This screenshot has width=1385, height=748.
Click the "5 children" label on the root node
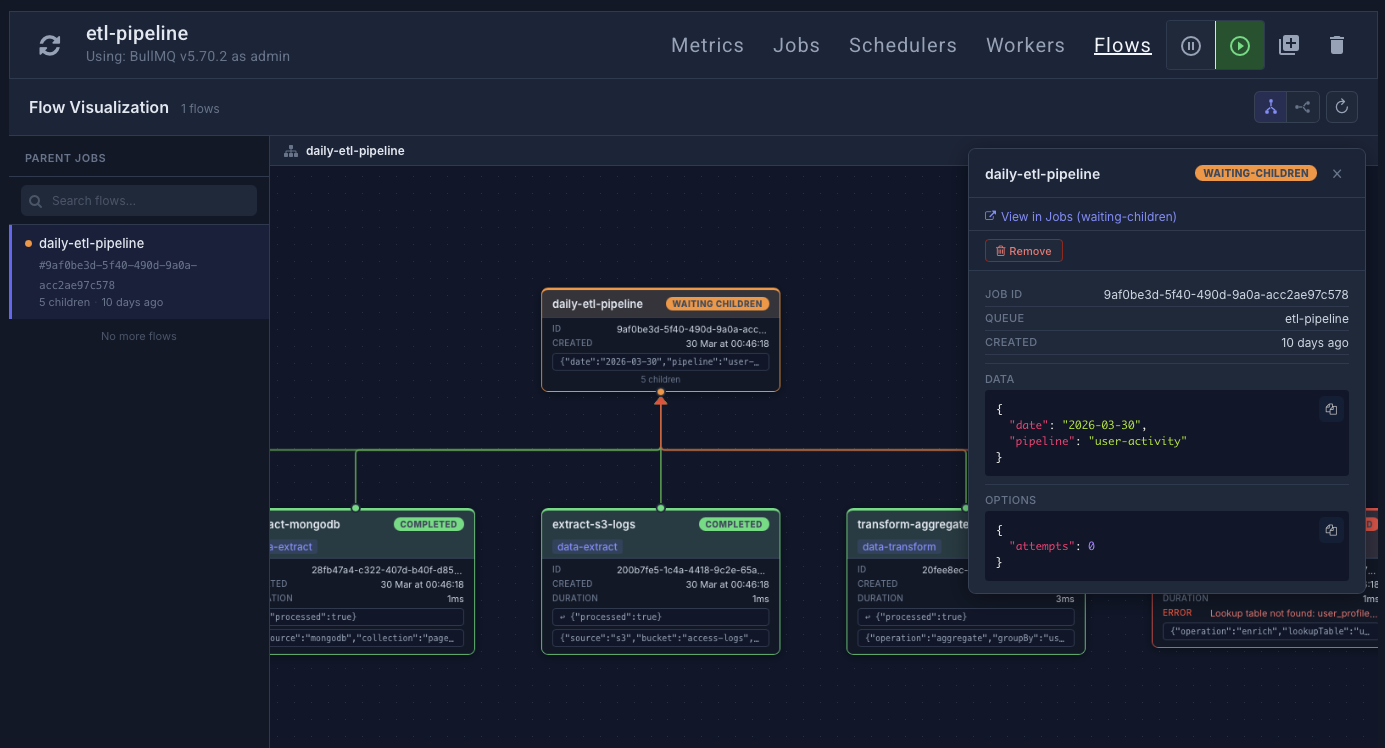coord(660,379)
